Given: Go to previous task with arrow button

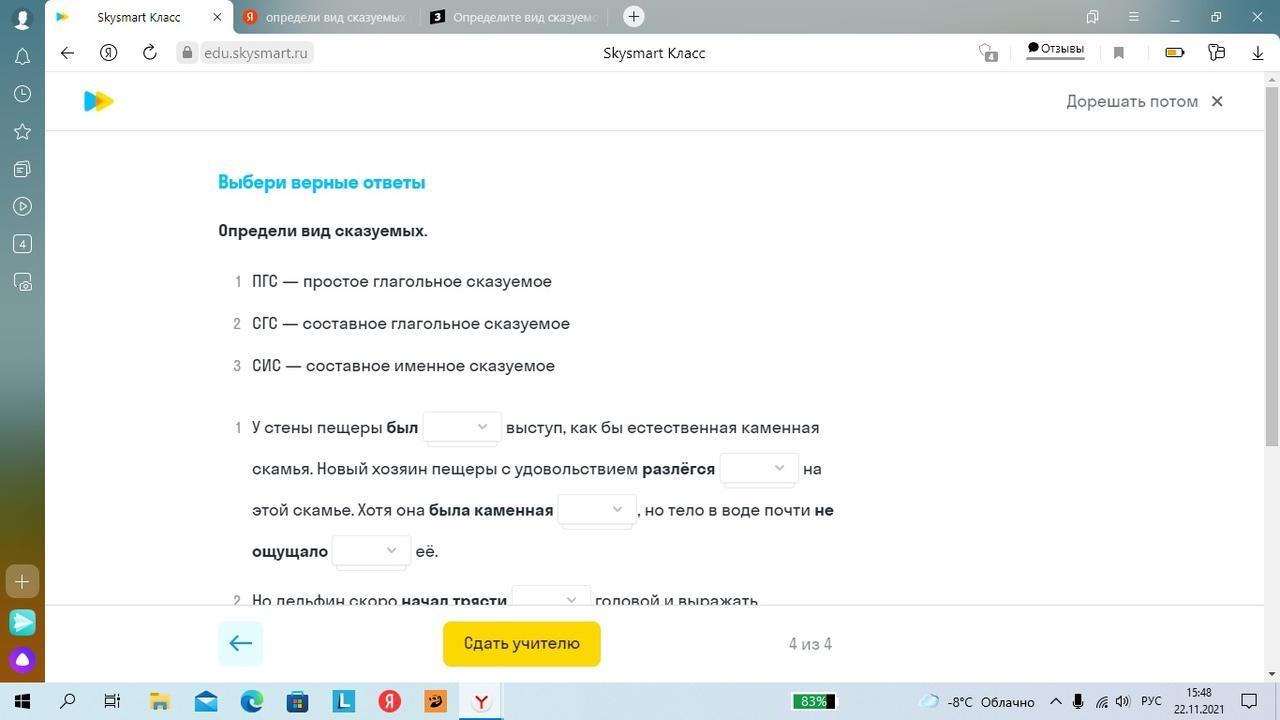Looking at the screenshot, I should [x=240, y=644].
